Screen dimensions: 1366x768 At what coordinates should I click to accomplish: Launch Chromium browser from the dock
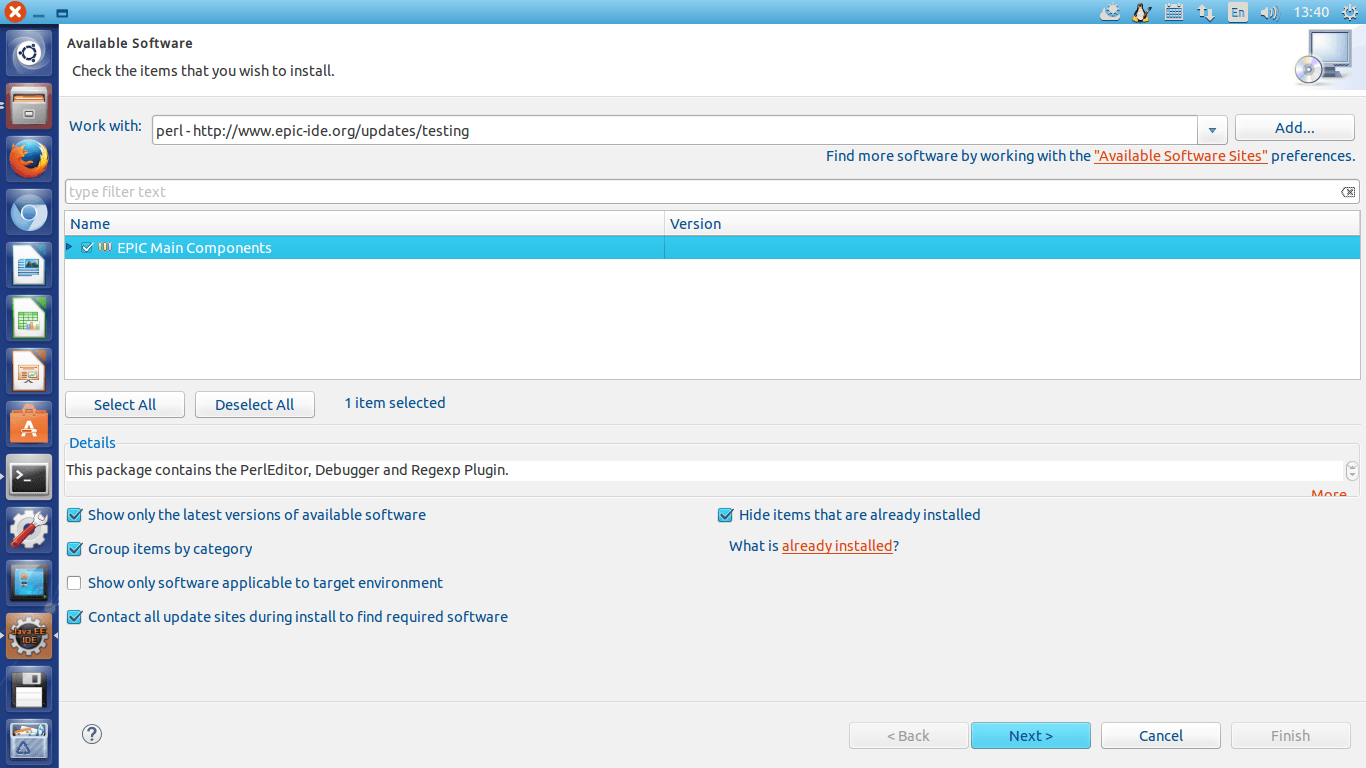click(29, 214)
